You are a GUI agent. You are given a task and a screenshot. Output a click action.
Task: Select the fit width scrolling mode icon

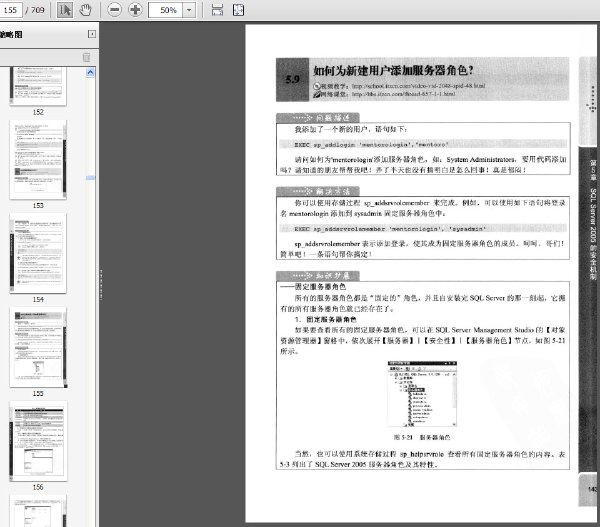pos(217,10)
